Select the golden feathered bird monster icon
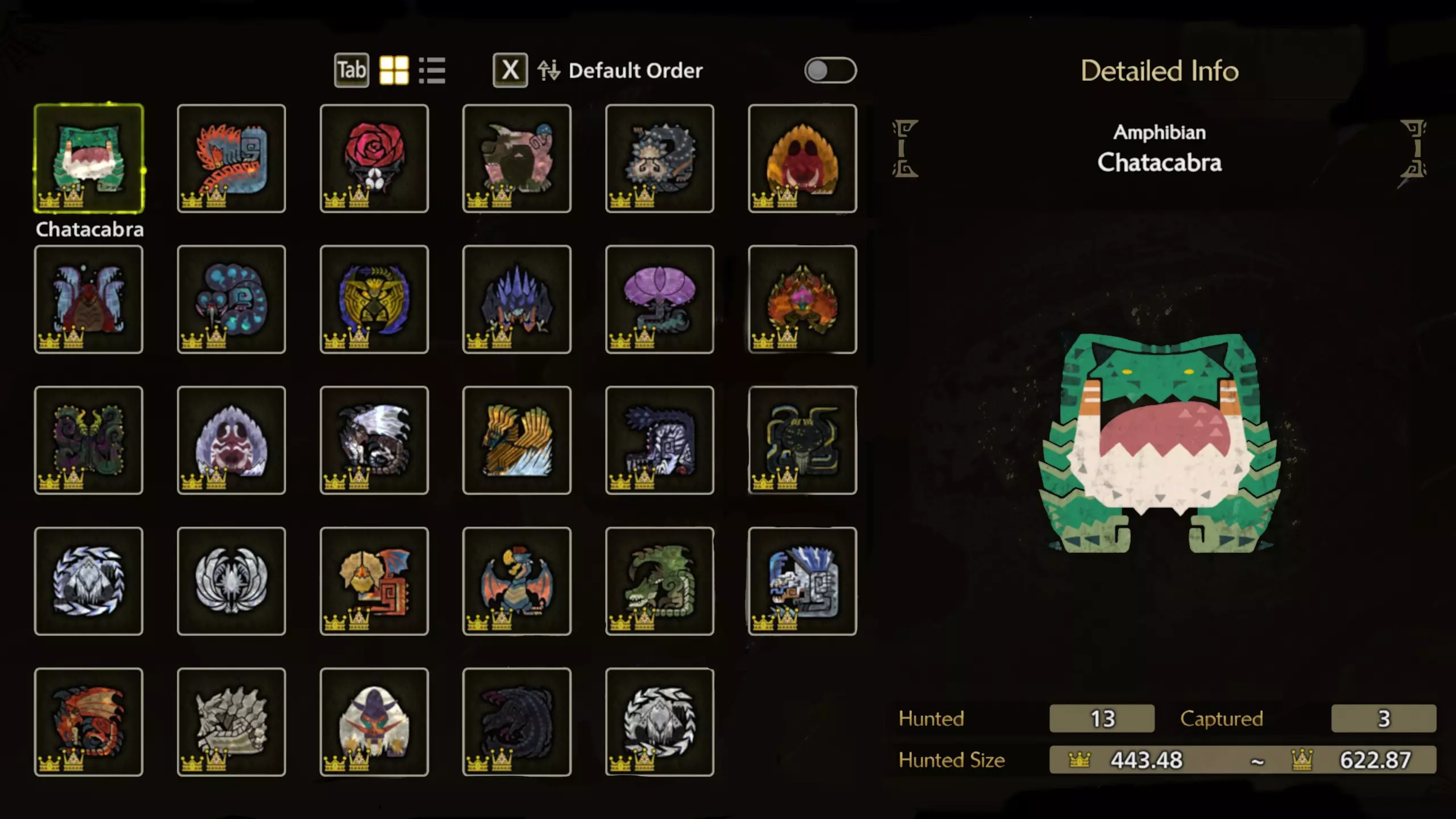The height and width of the screenshot is (819, 1456). pos(517,440)
